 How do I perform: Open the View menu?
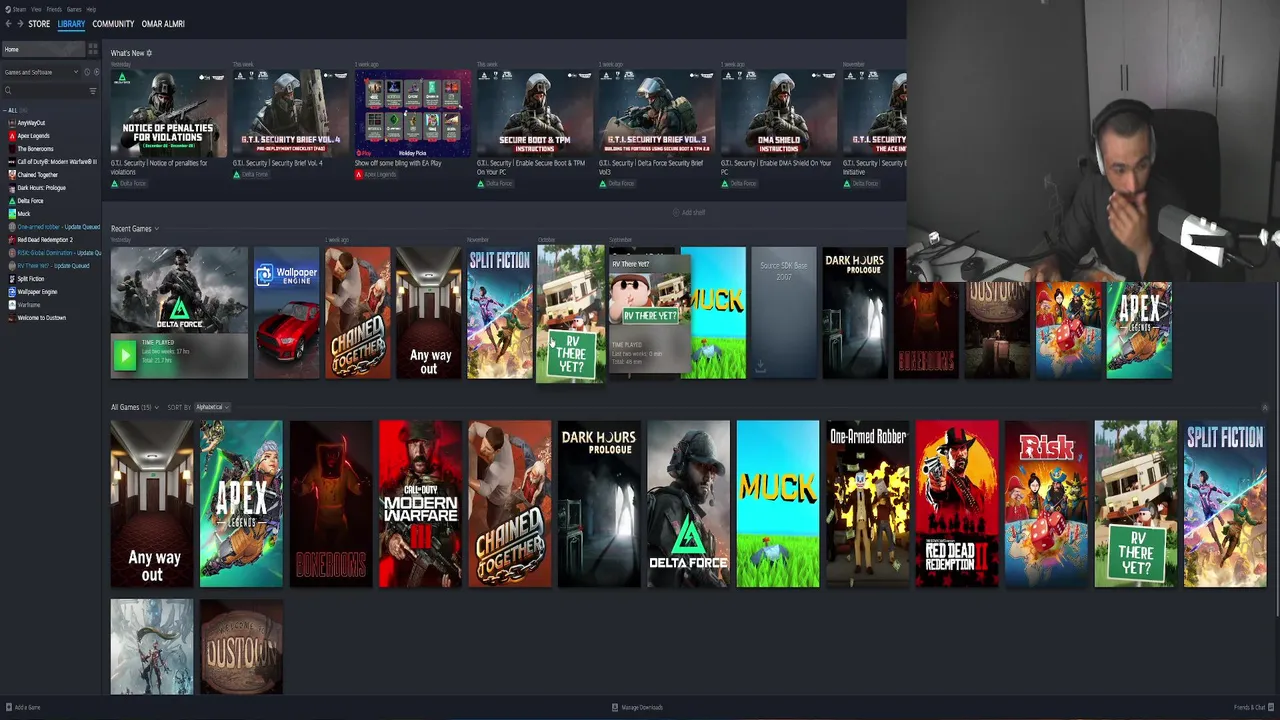point(36,9)
